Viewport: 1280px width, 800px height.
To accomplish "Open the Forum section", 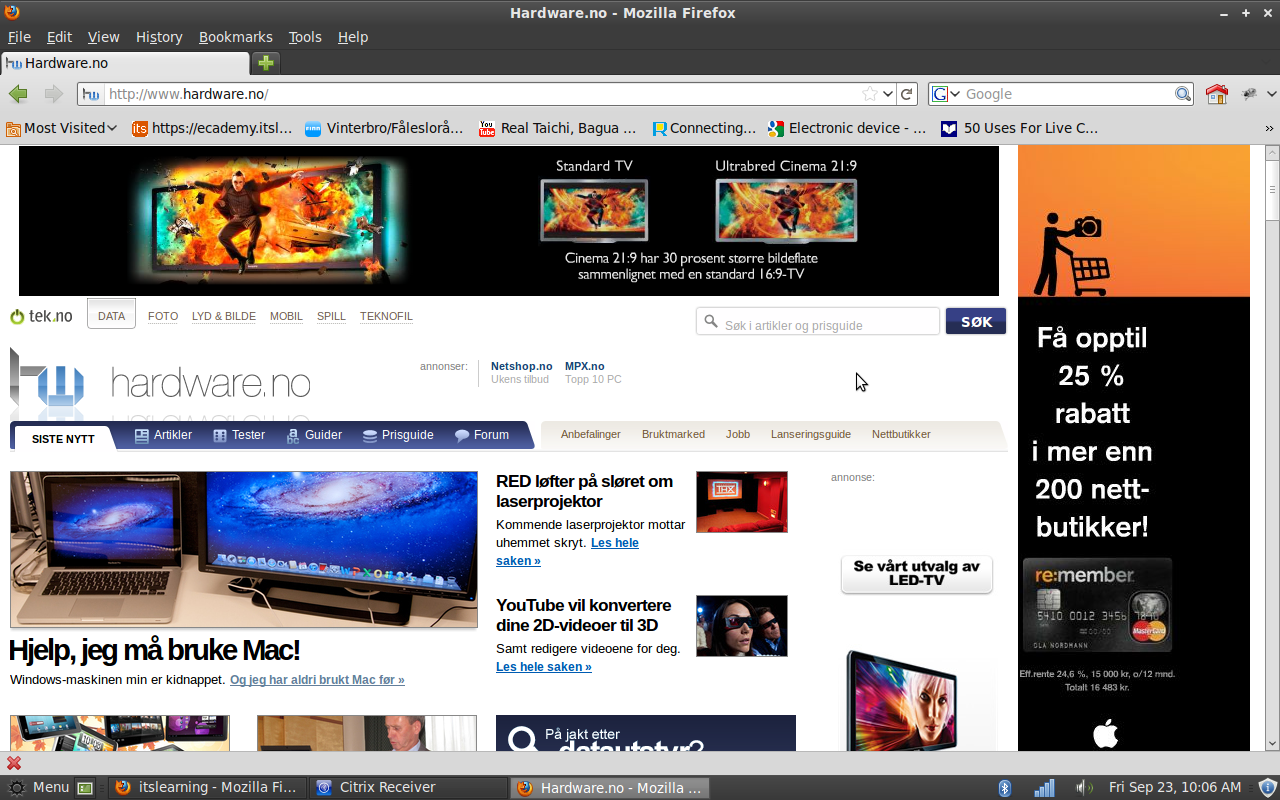I will (x=482, y=435).
